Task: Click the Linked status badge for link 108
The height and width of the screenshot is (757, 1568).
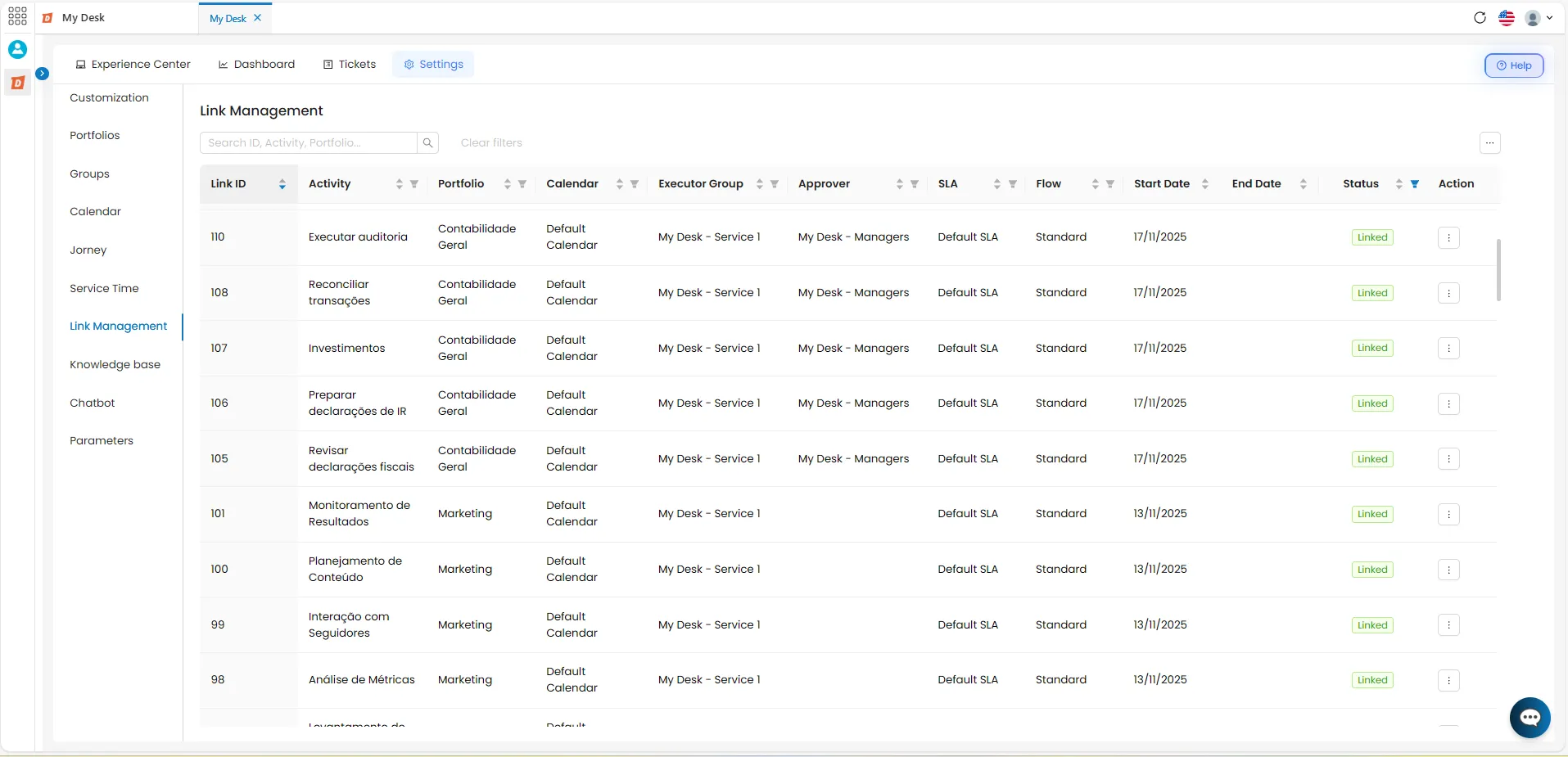Action: pyautogui.click(x=1372, y=293)
